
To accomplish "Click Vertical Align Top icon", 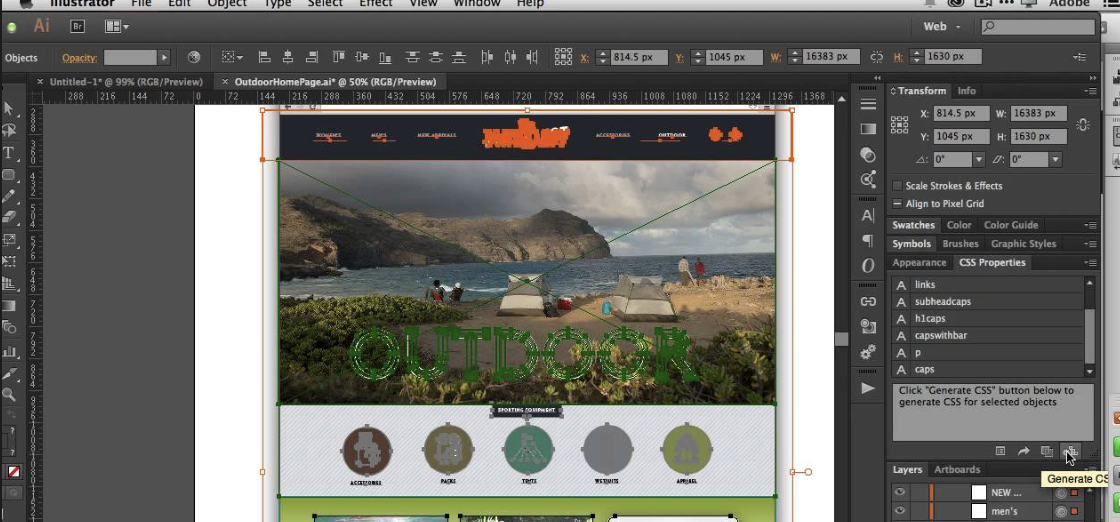I will point(339,57).
